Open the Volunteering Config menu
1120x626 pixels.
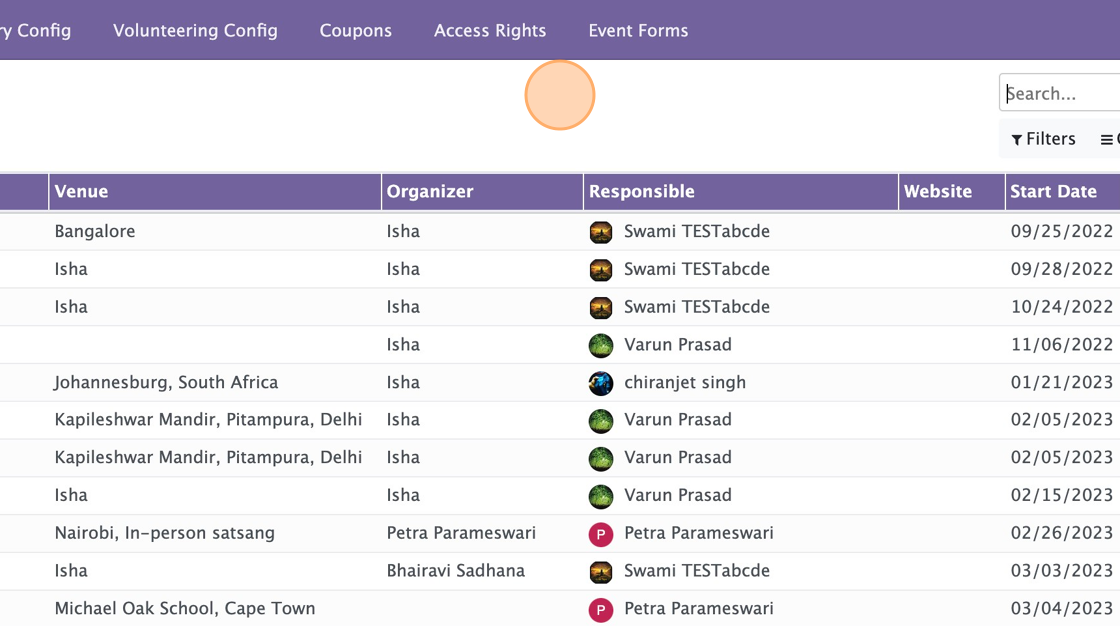click(195, 31)
